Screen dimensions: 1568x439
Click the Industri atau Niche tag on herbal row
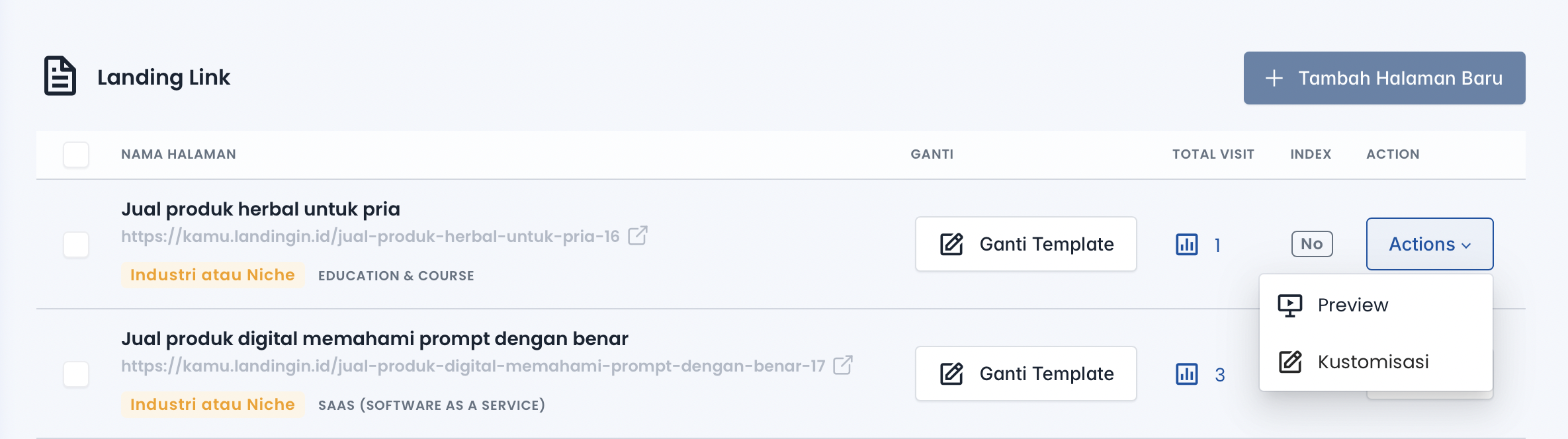[x=212, y=275]
